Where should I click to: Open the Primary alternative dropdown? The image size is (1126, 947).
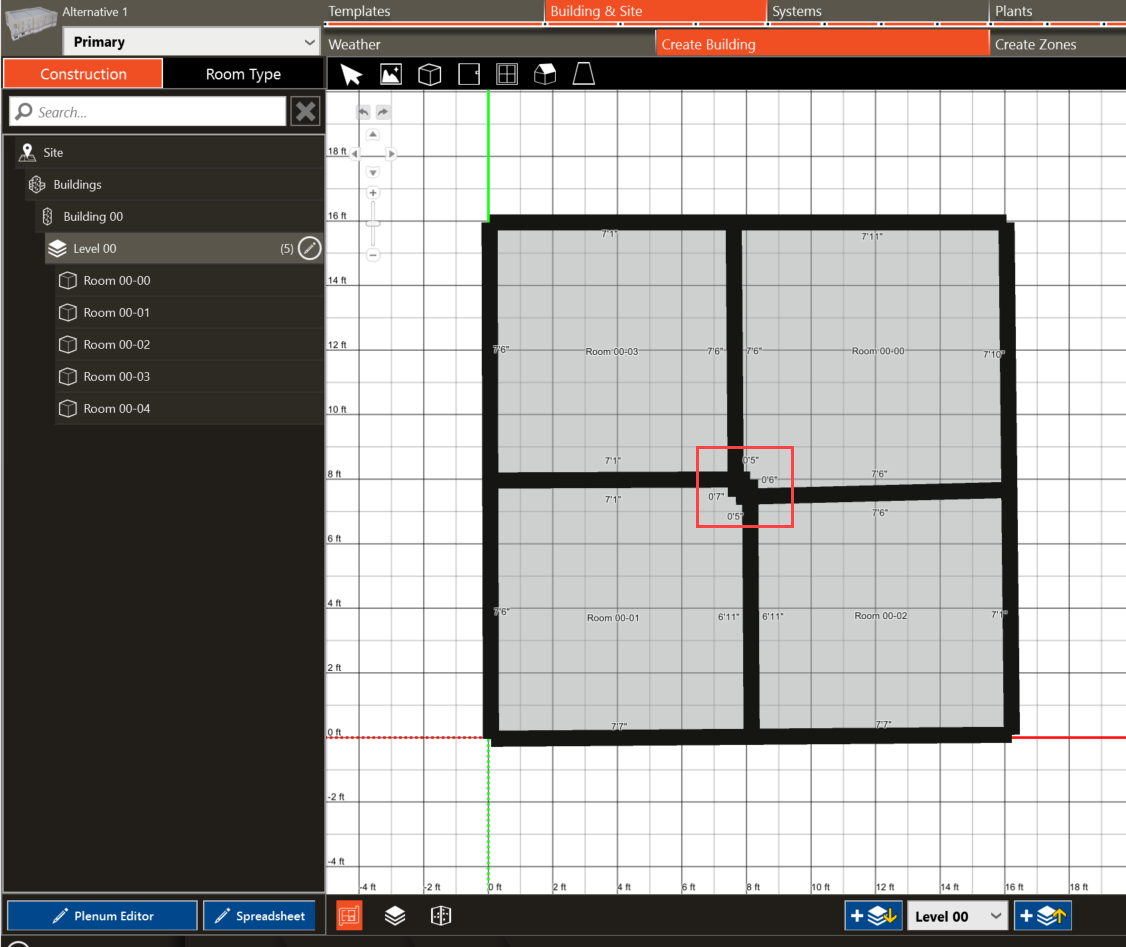[191, 42]
